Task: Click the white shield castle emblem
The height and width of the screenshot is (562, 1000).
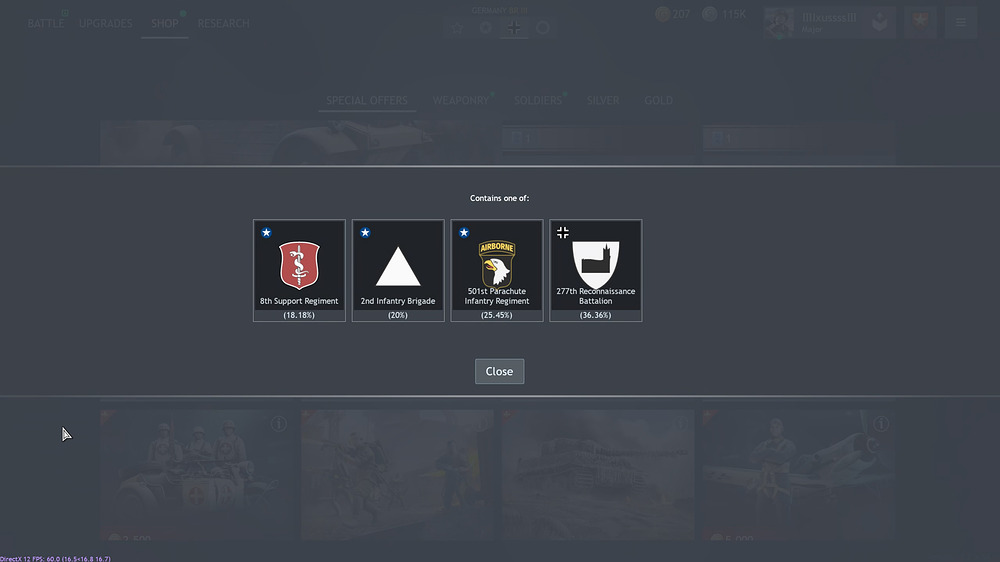Action: 596,264
